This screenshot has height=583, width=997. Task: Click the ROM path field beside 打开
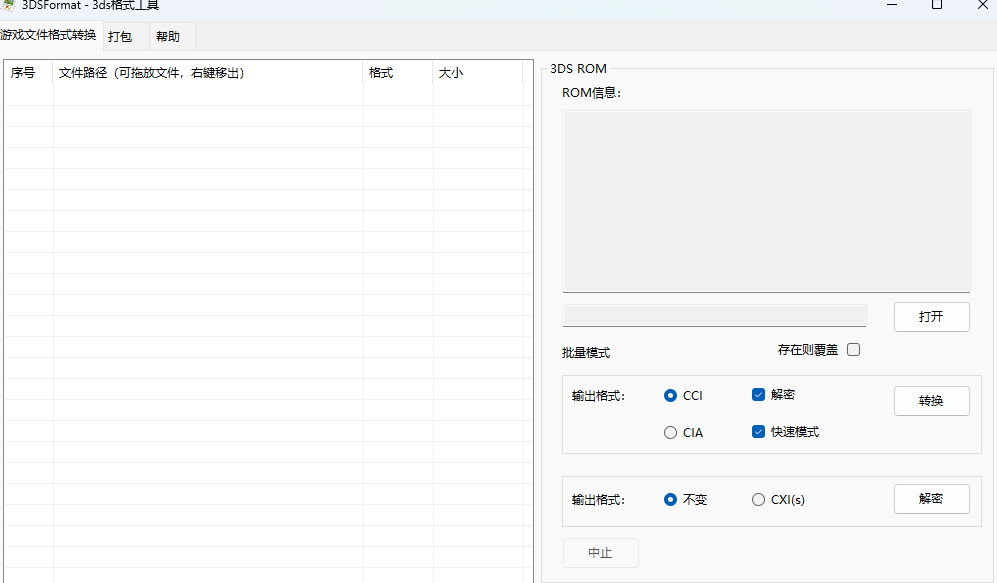click(714, 316)
